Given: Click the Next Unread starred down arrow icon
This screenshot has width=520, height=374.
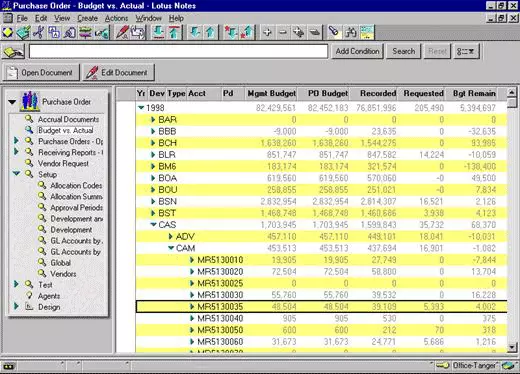Looking at the screenshot, I should pos(231,33).
